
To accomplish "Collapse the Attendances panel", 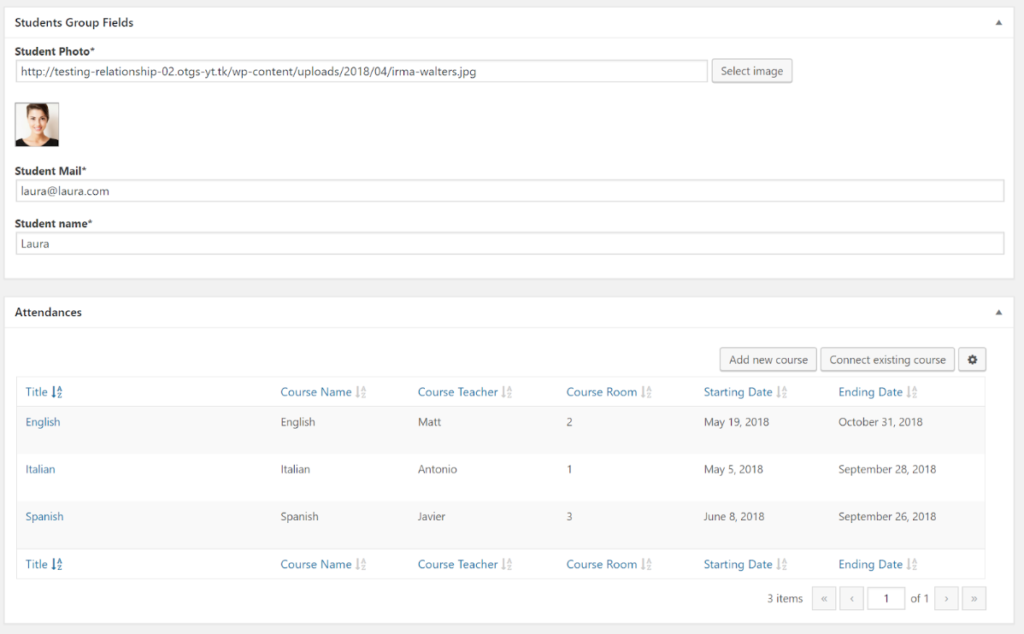I will (x=997, y=312).
